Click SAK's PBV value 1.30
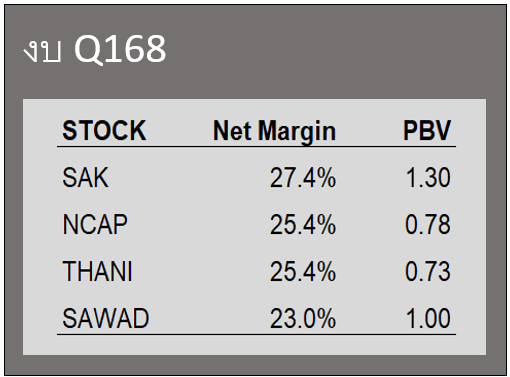 (x=428, y=178)
